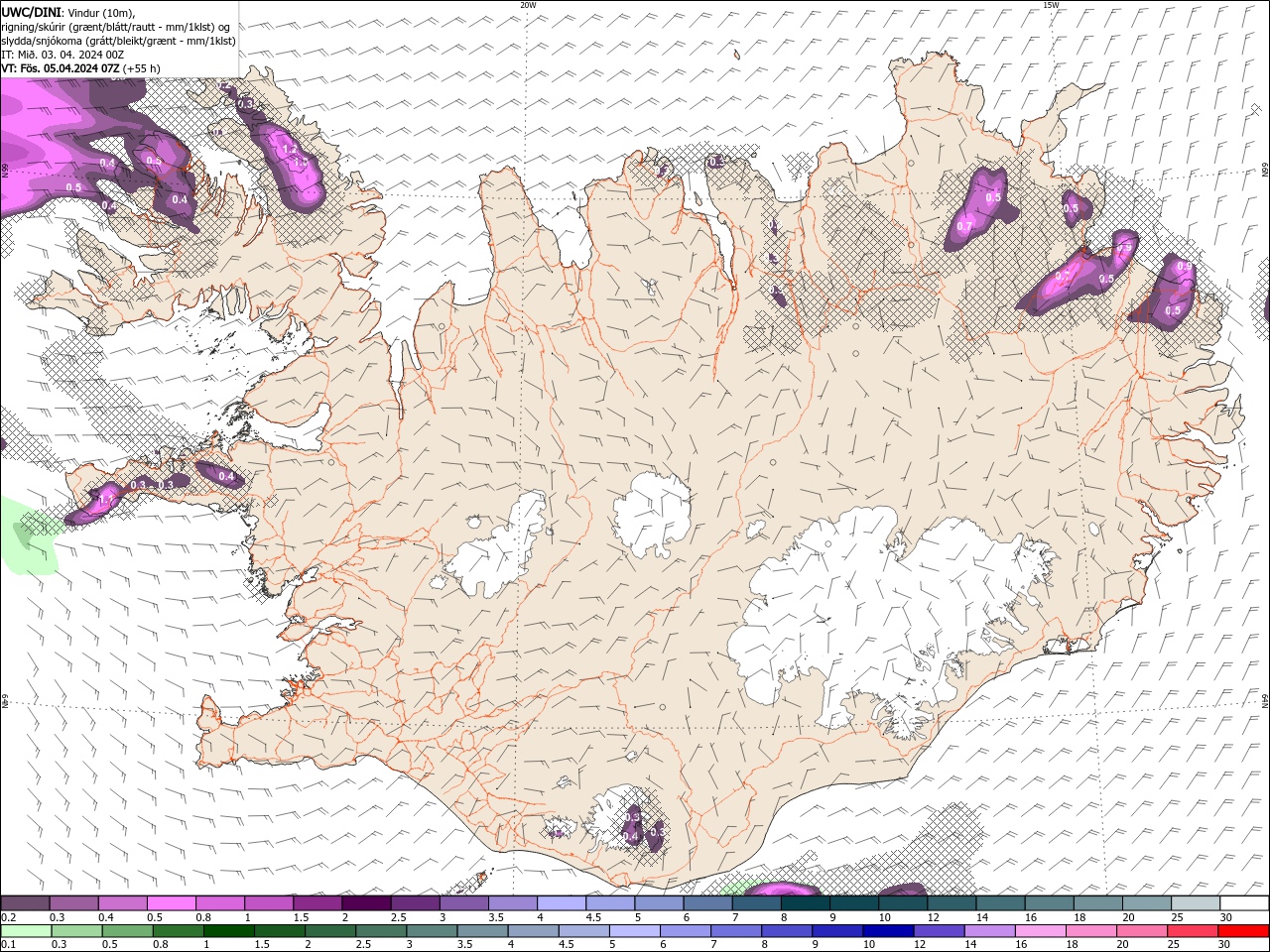1270x952 pixels.
Task: Click the darkest purple swatch in the snow legend
Action: (x=365, y=903)
